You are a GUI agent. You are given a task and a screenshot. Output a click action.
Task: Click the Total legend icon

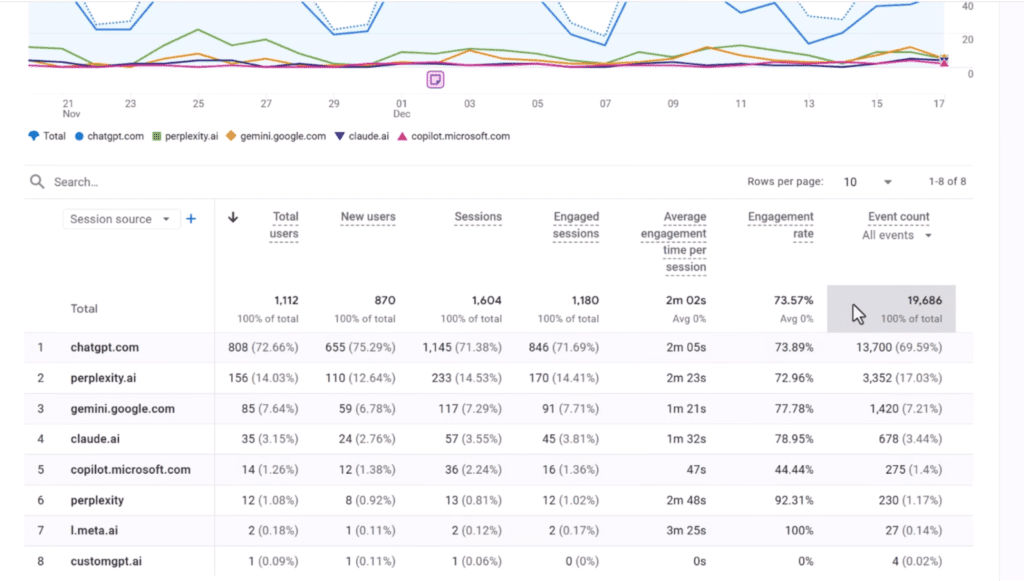point(33,136)
